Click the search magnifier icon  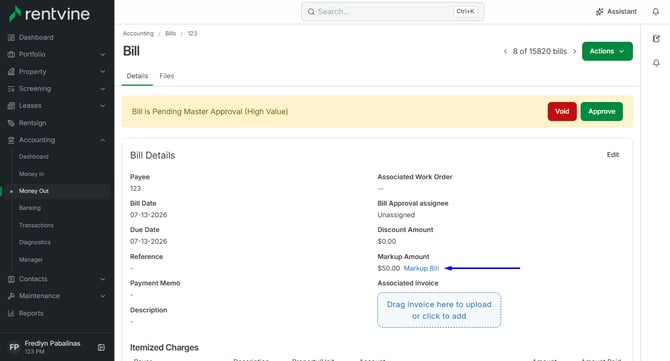click(311, 12)
